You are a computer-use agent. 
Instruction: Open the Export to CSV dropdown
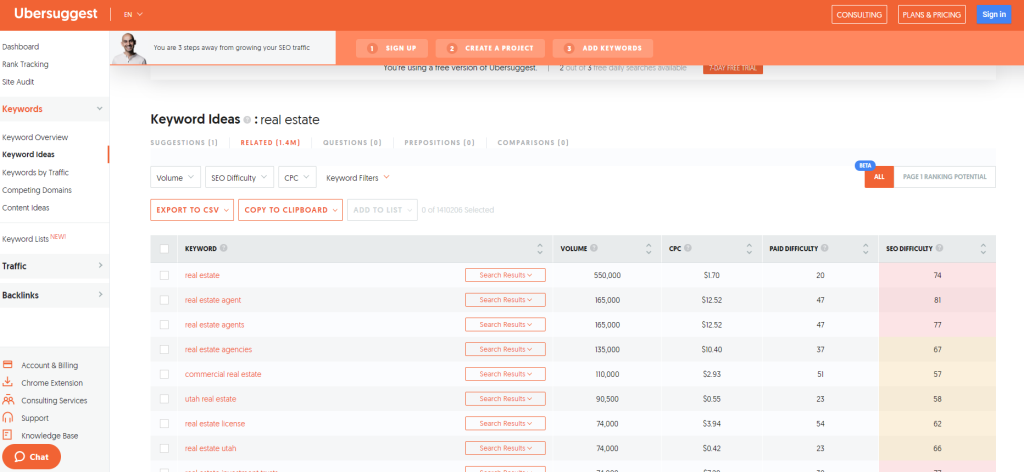click(192, 210)
